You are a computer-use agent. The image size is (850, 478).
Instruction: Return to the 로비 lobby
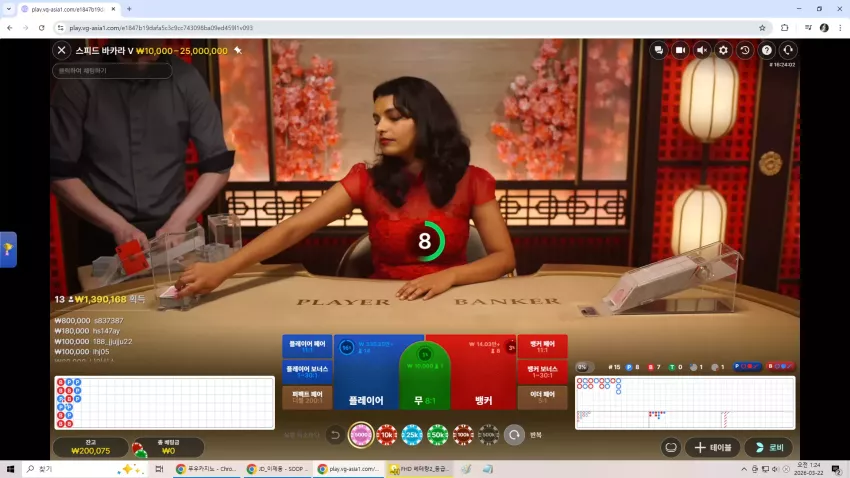pyautogui.click(x=769, y=448)
